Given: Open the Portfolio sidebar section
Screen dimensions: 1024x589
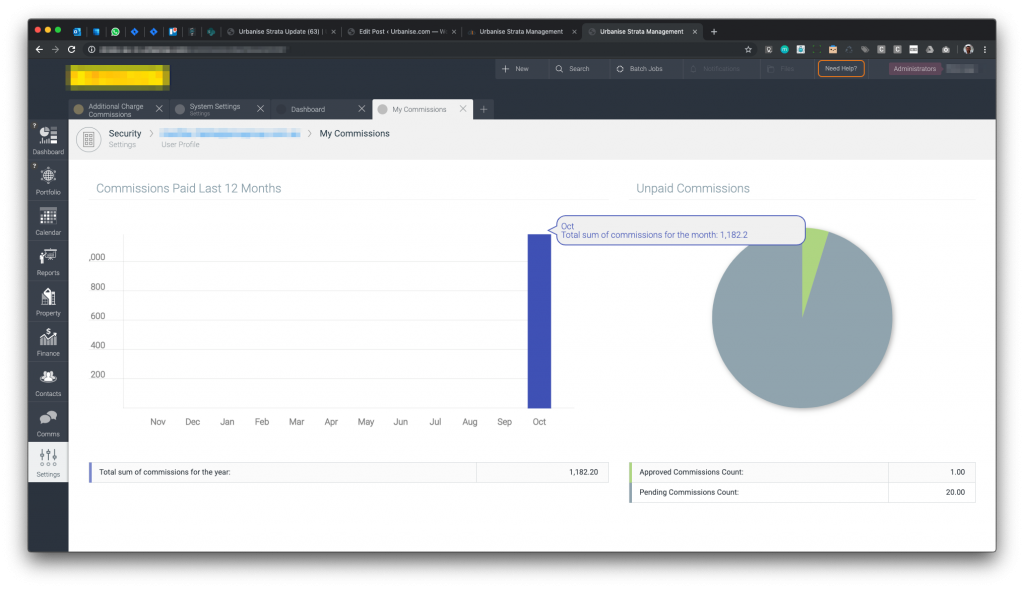Looking at the screenshot, I should (x=48, y=179).
